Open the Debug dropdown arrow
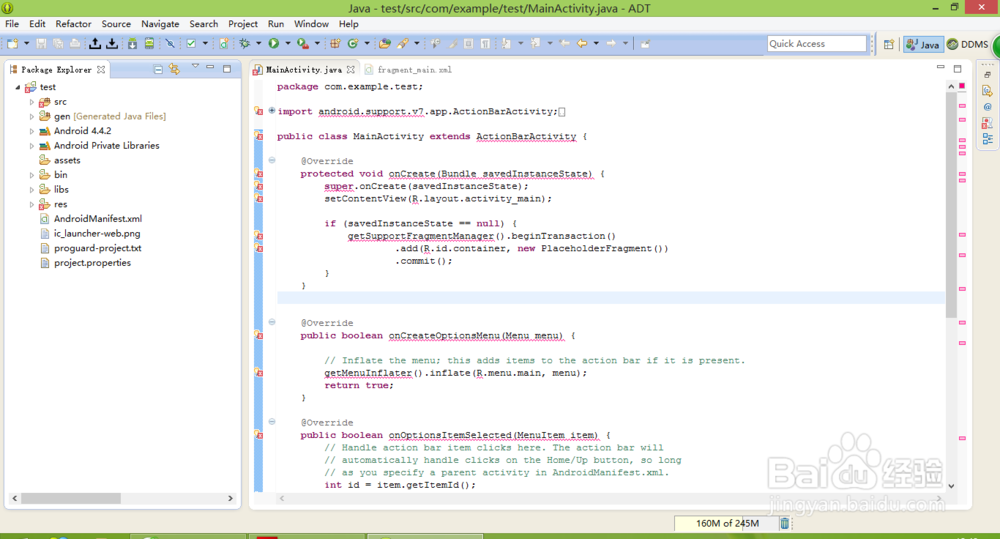This screenshot has width=1000, height=539. tap(258, 43)
